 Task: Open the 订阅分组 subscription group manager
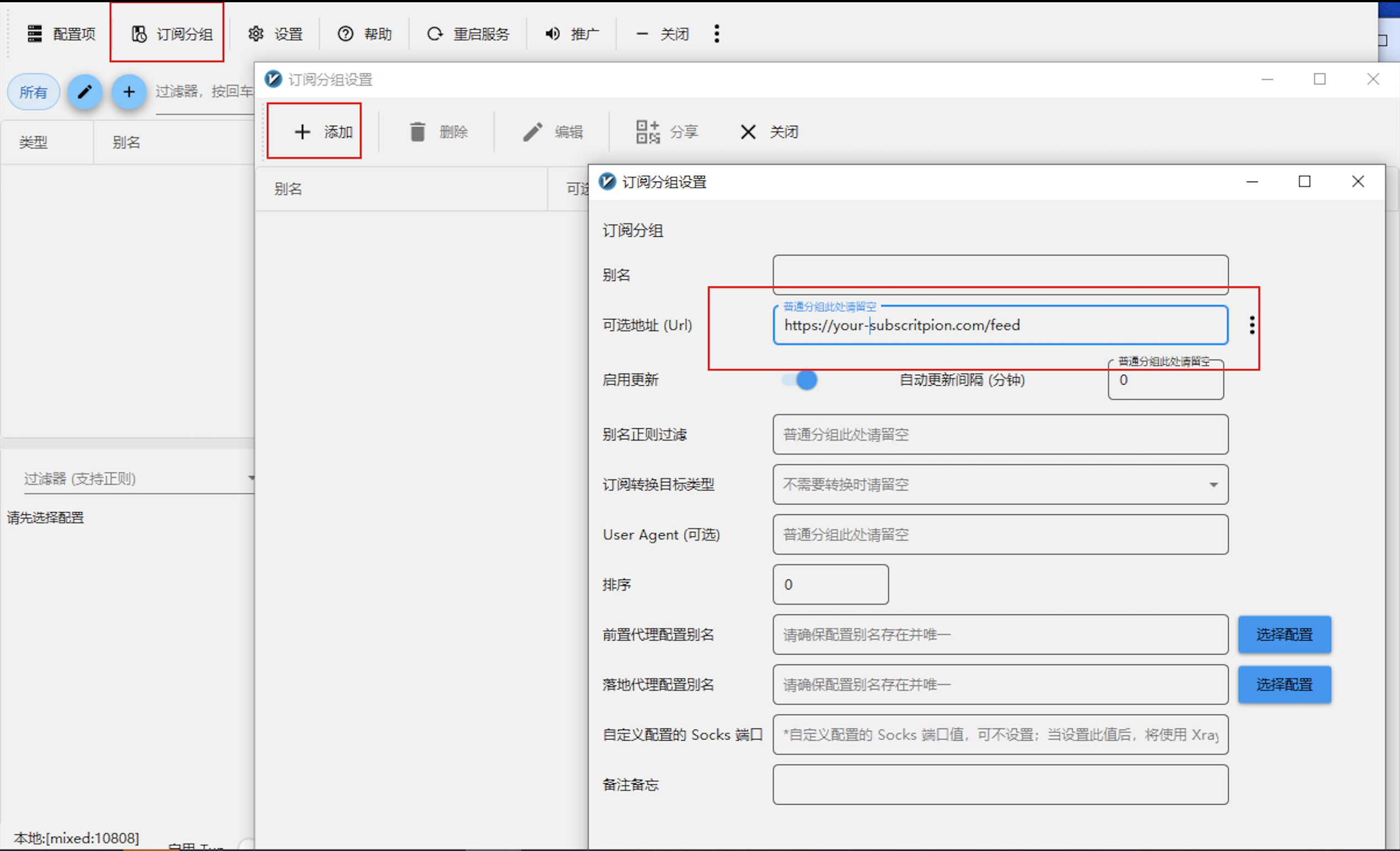point(167,33)
